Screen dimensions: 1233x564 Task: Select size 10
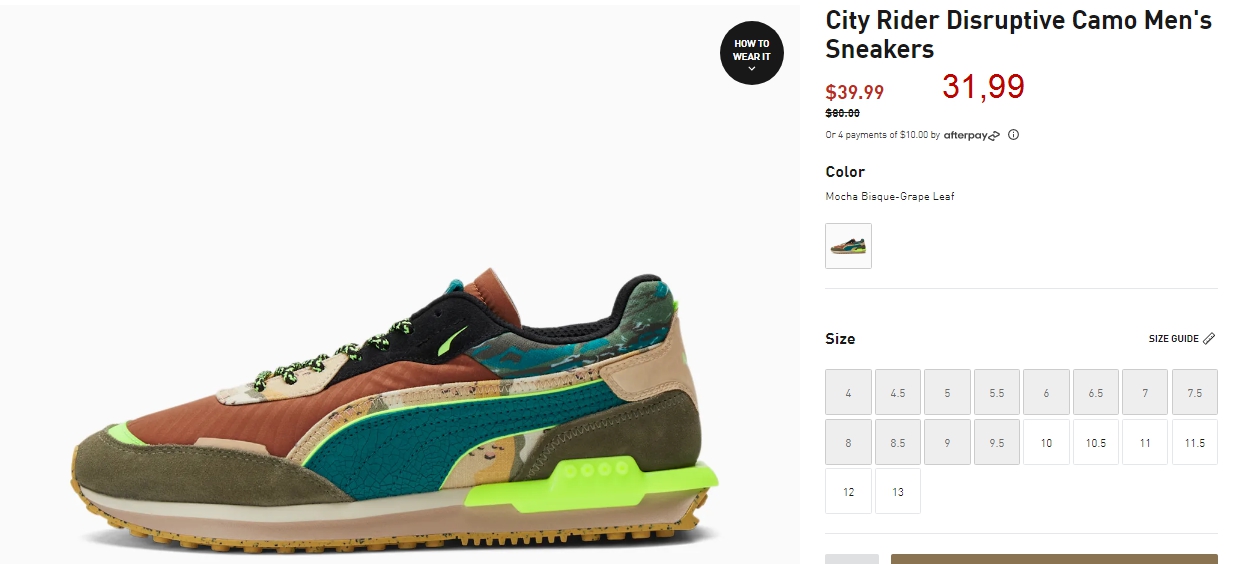click(x=1046, y=442)
